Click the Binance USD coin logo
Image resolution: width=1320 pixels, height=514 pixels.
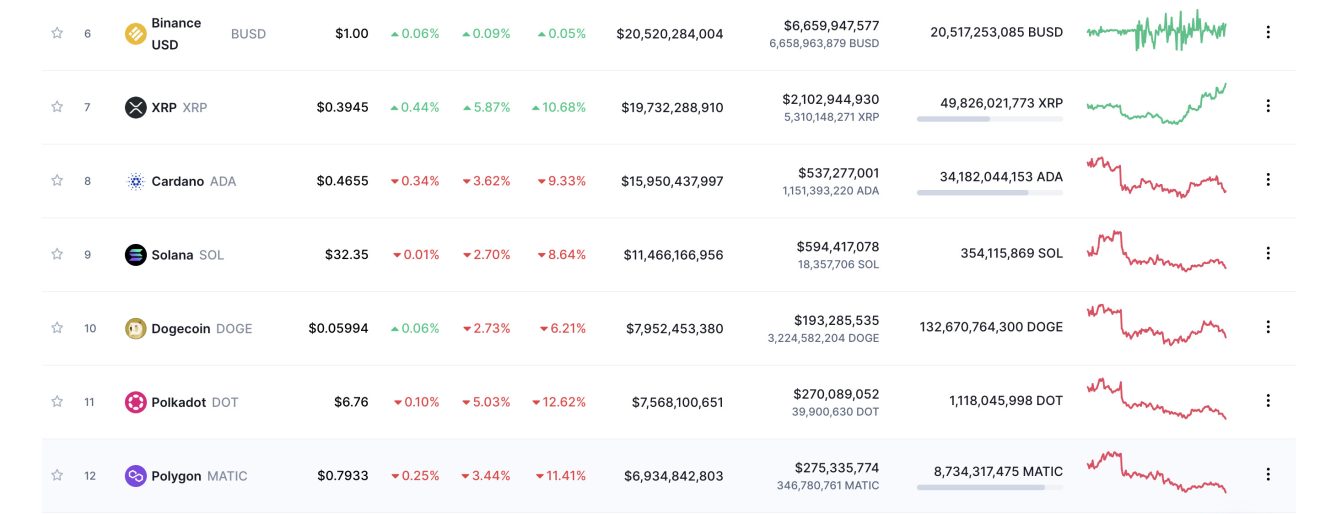(135, 34)
